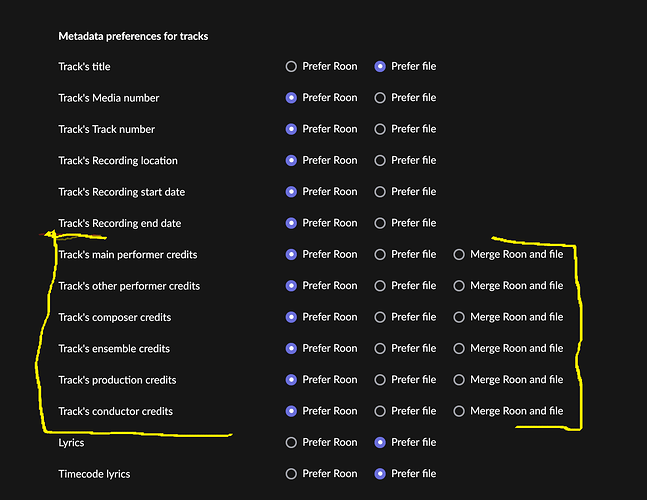Screen dimensions: 647x500
Task: Choose Merge Roon and file for production credits
Action: pos(459,380)
